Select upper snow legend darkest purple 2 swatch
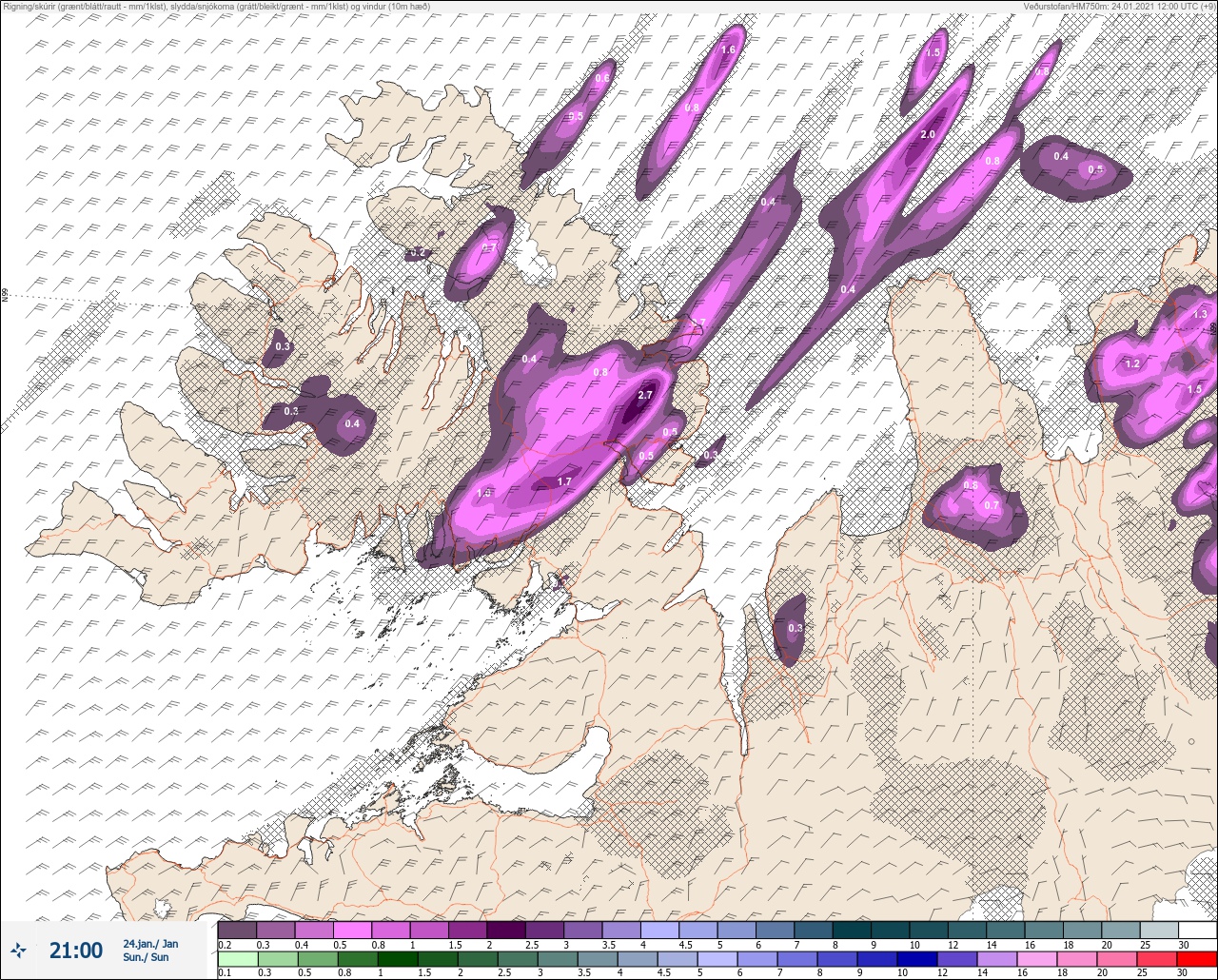Screen dimensions: 1218x980 click(x=505, y=930)
